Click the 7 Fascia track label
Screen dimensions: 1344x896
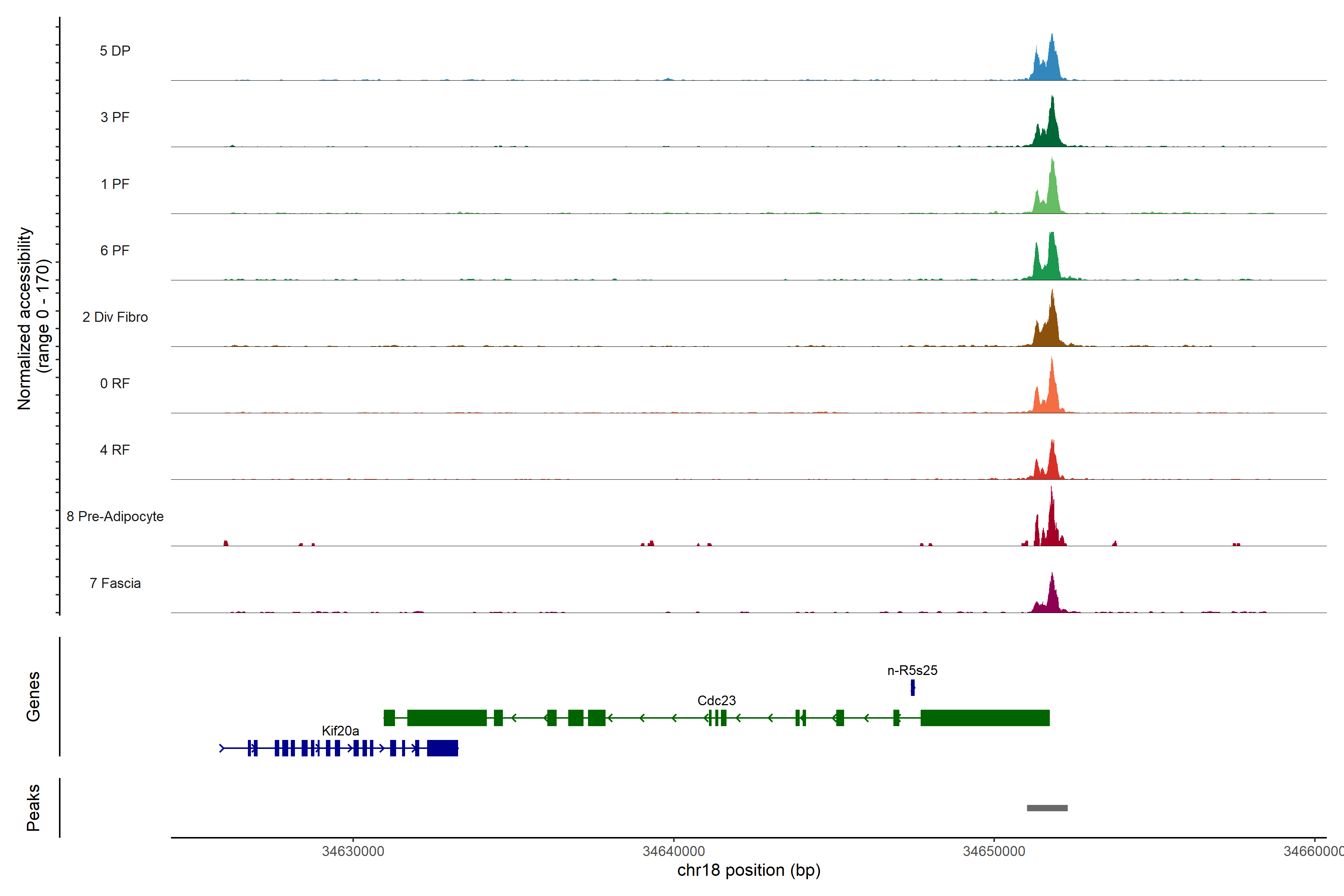tap(115, 583)
